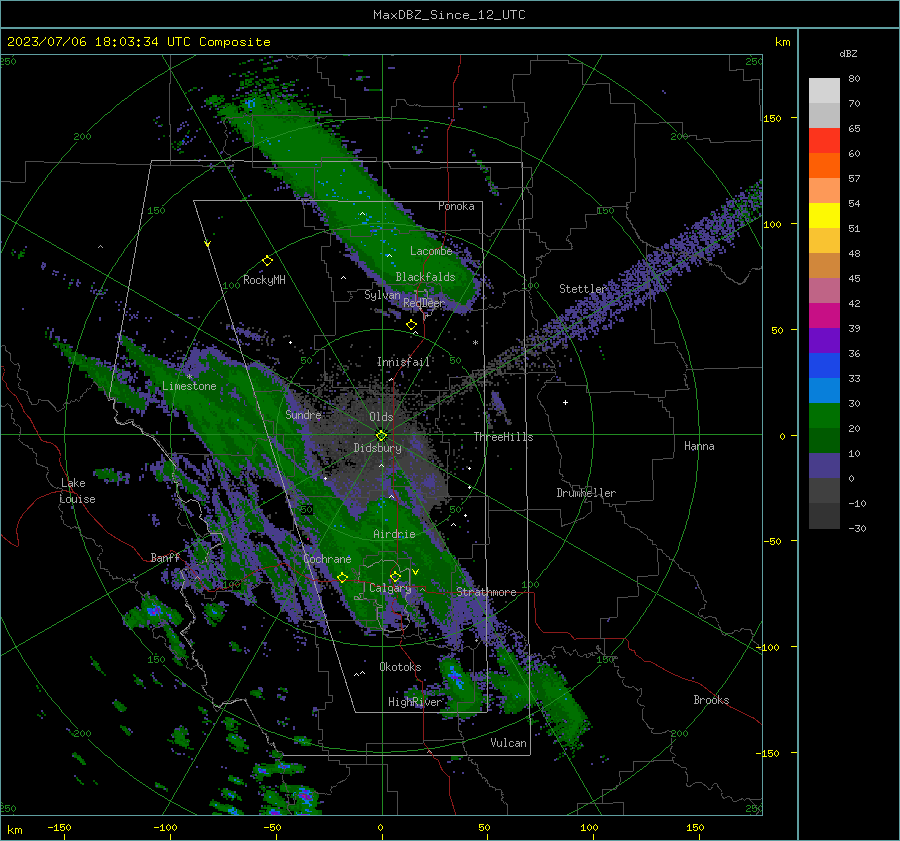This screenshot has width=900, height=841.
Task: Click the Strathmore city label
Action: click(486, 592)
